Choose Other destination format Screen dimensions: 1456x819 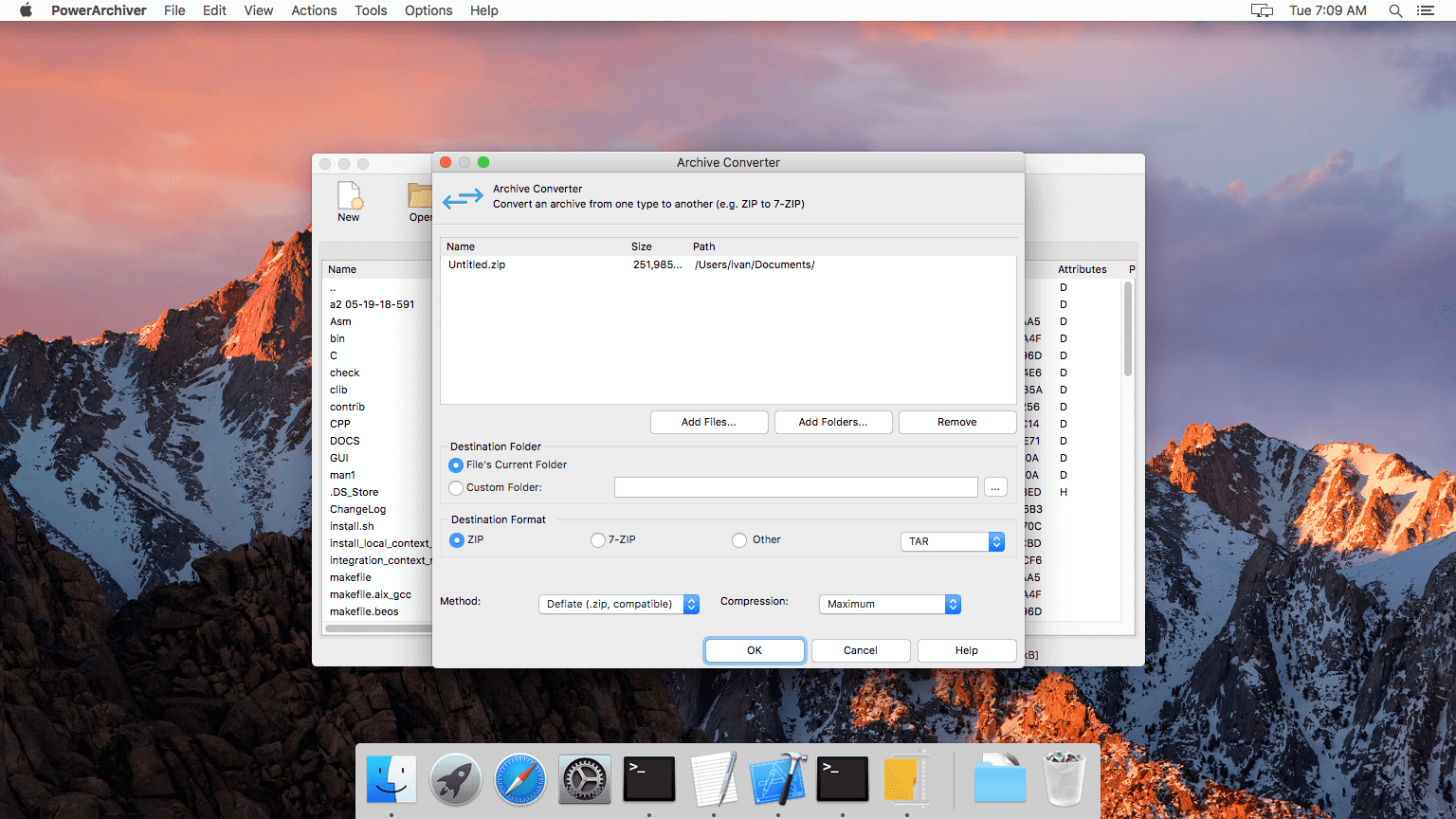click(739, 540)
